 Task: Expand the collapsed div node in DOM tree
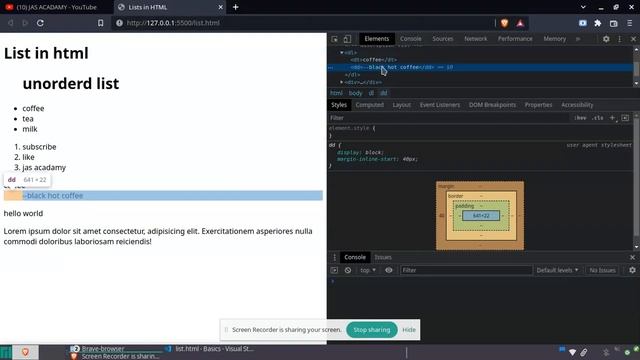pos(342,82)
